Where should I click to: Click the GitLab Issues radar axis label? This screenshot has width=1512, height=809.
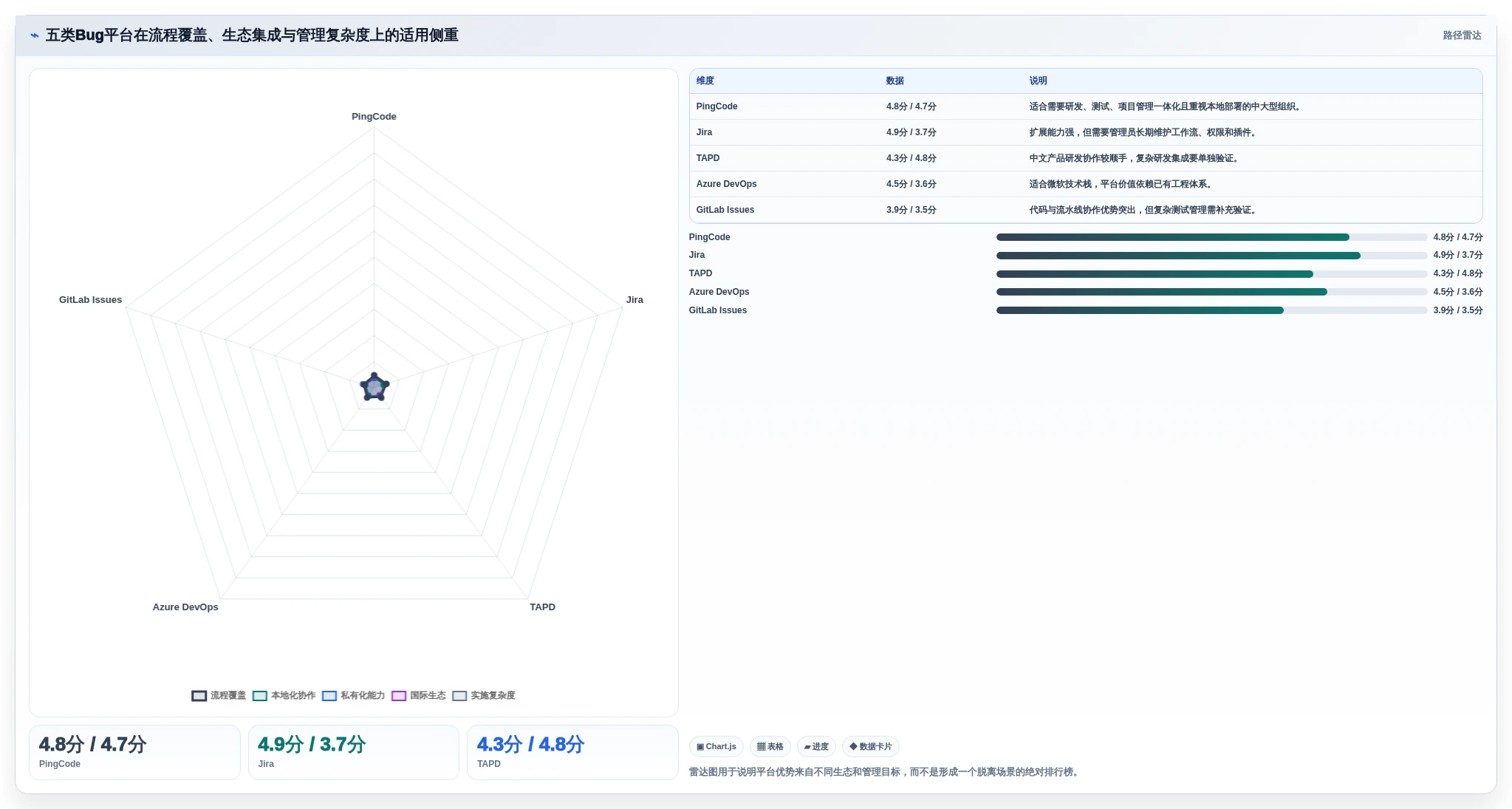[90, 300]
